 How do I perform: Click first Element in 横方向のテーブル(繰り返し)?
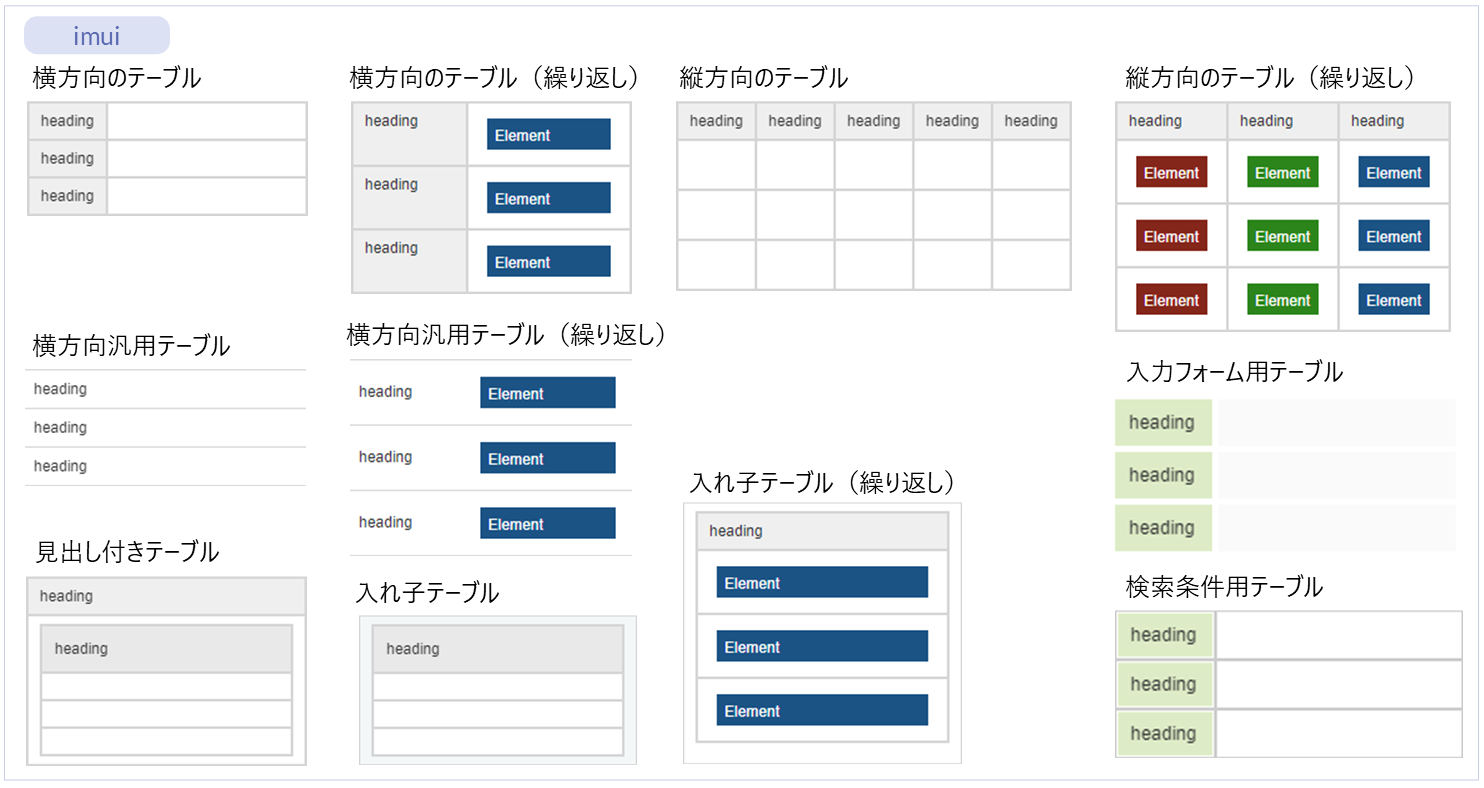click(x=548, y=135)
